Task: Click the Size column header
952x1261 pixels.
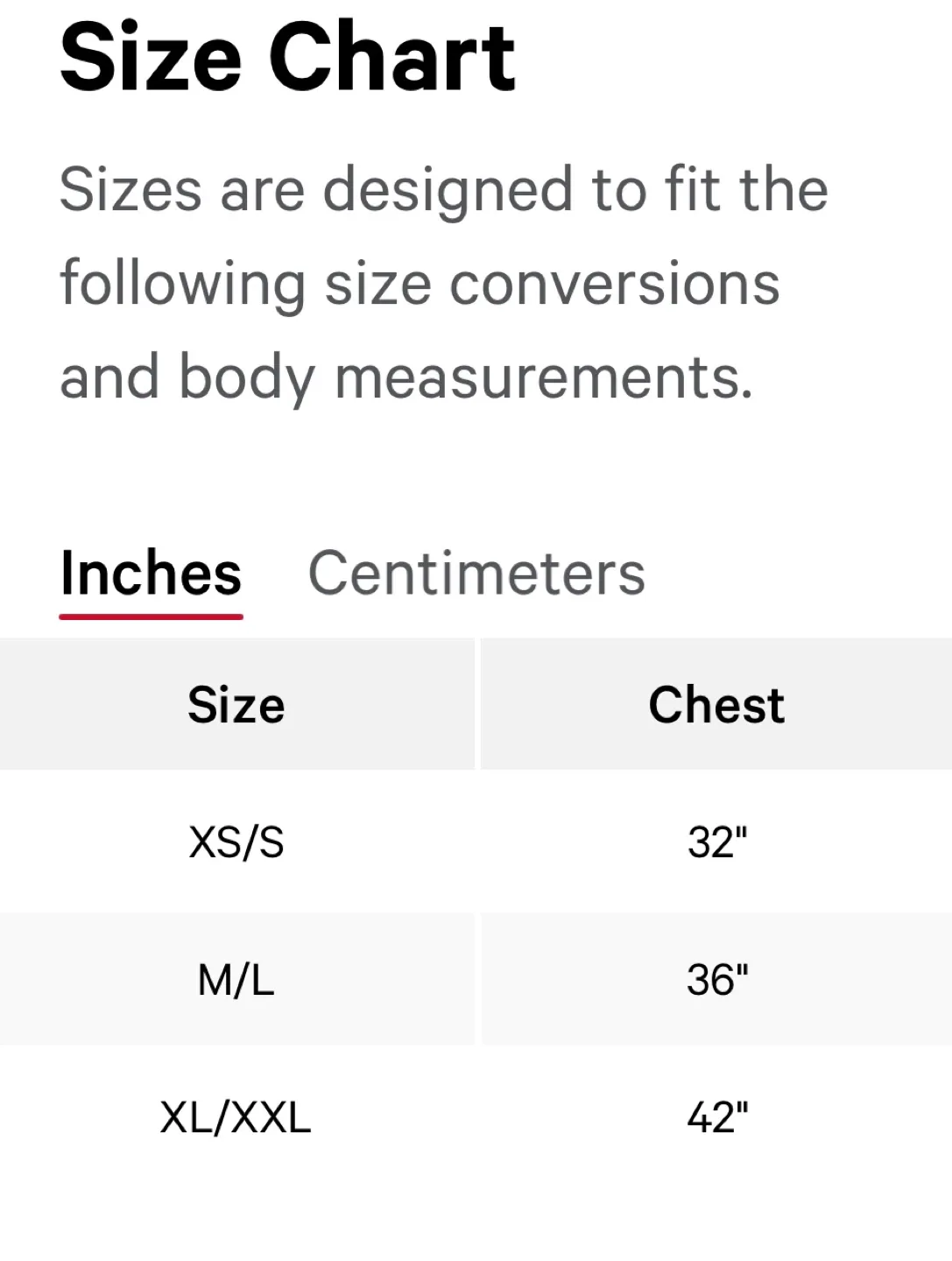Action: (x=235, y=704)
